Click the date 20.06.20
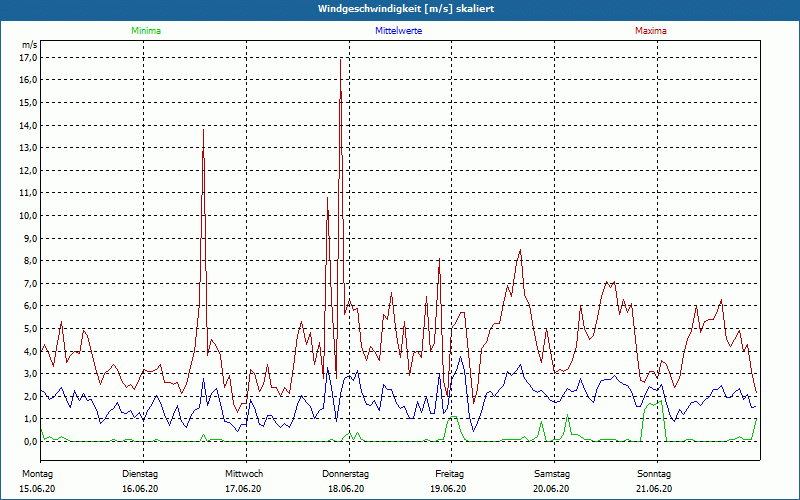The height and width of the screenshot is (500, 800). click(x=551, y=489)
